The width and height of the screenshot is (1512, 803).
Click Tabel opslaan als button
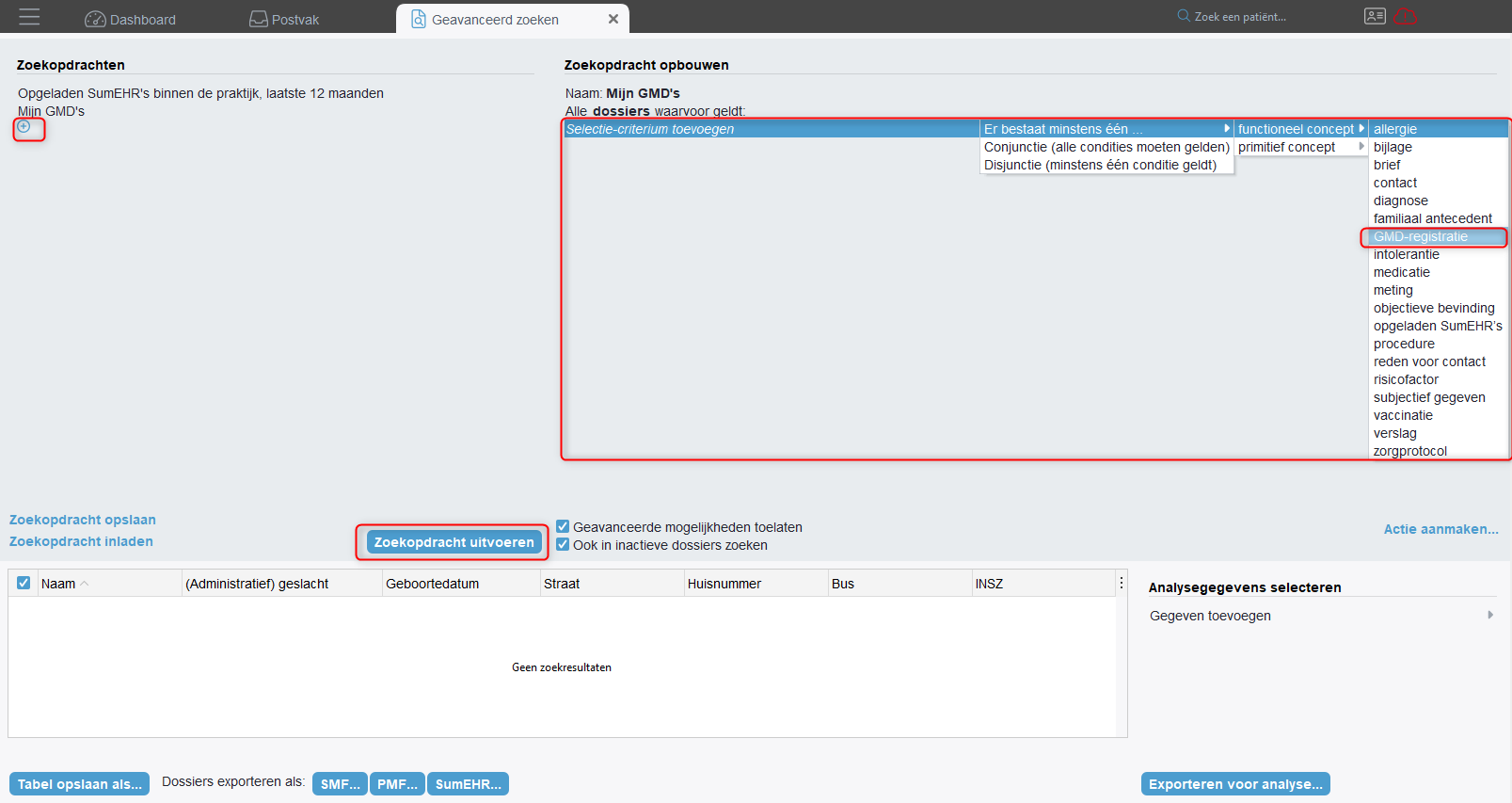pos(80,784)
